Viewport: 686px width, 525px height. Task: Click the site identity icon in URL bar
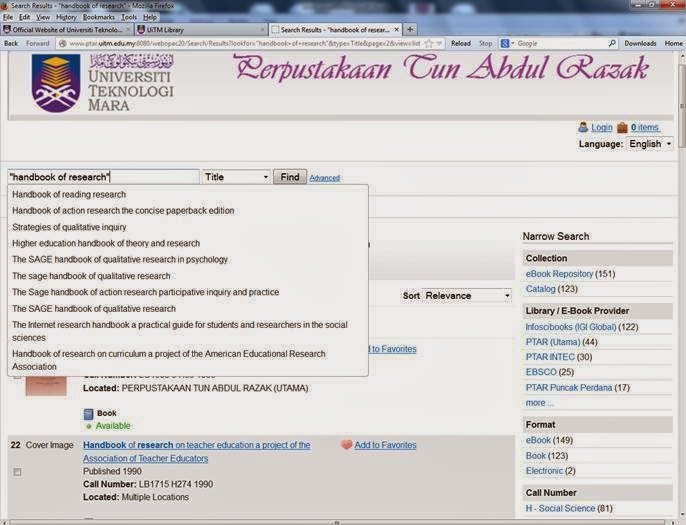[63, 43]
